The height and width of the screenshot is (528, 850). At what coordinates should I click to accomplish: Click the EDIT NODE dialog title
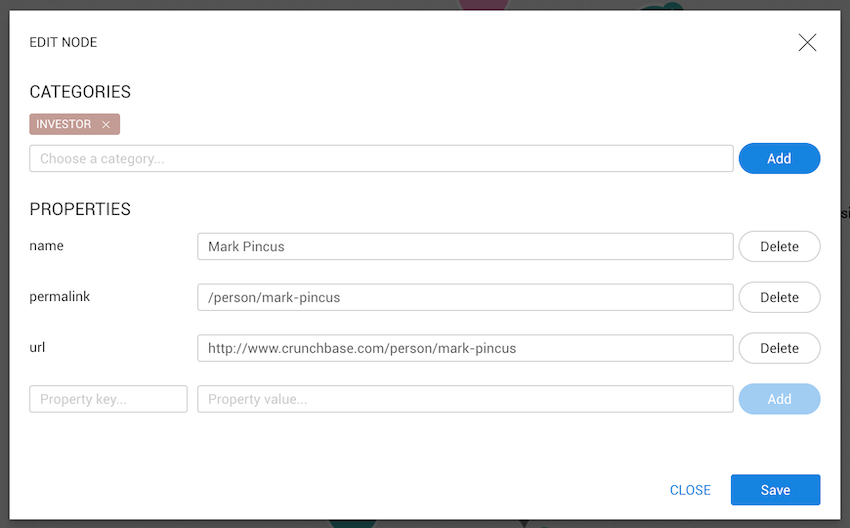pos(63,43)
